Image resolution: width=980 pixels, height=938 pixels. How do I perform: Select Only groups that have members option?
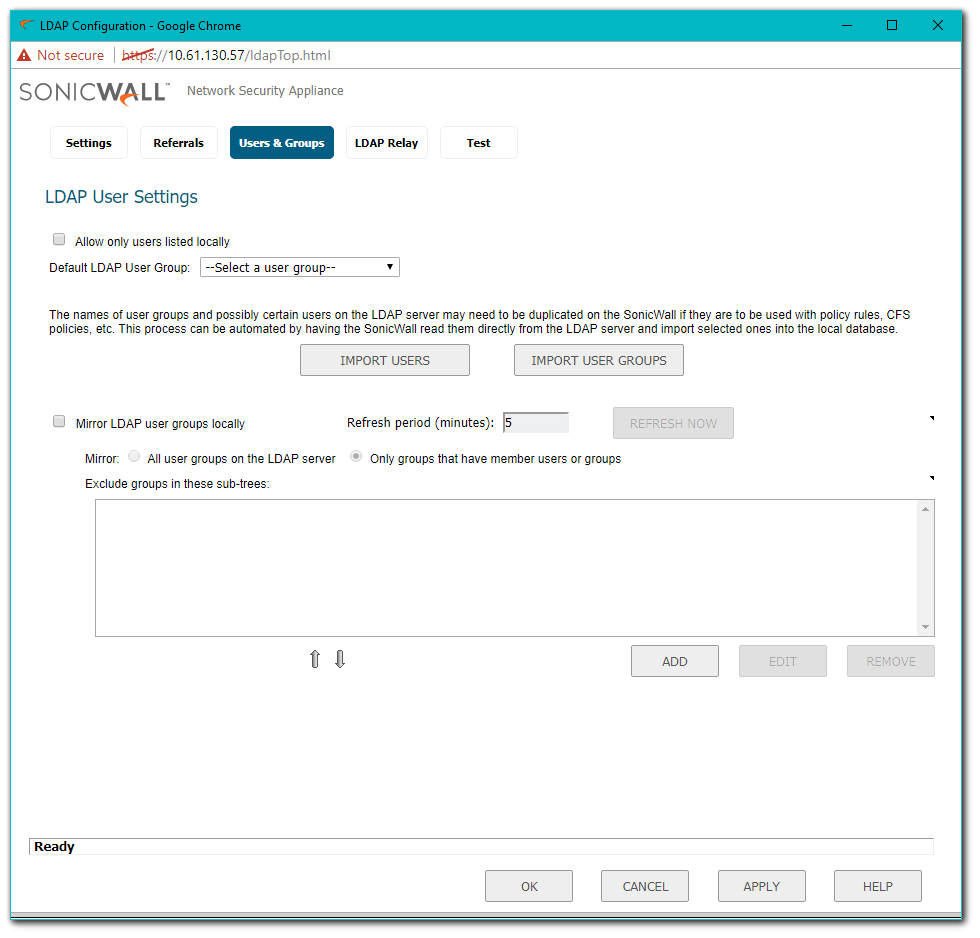tap(356, 458)
